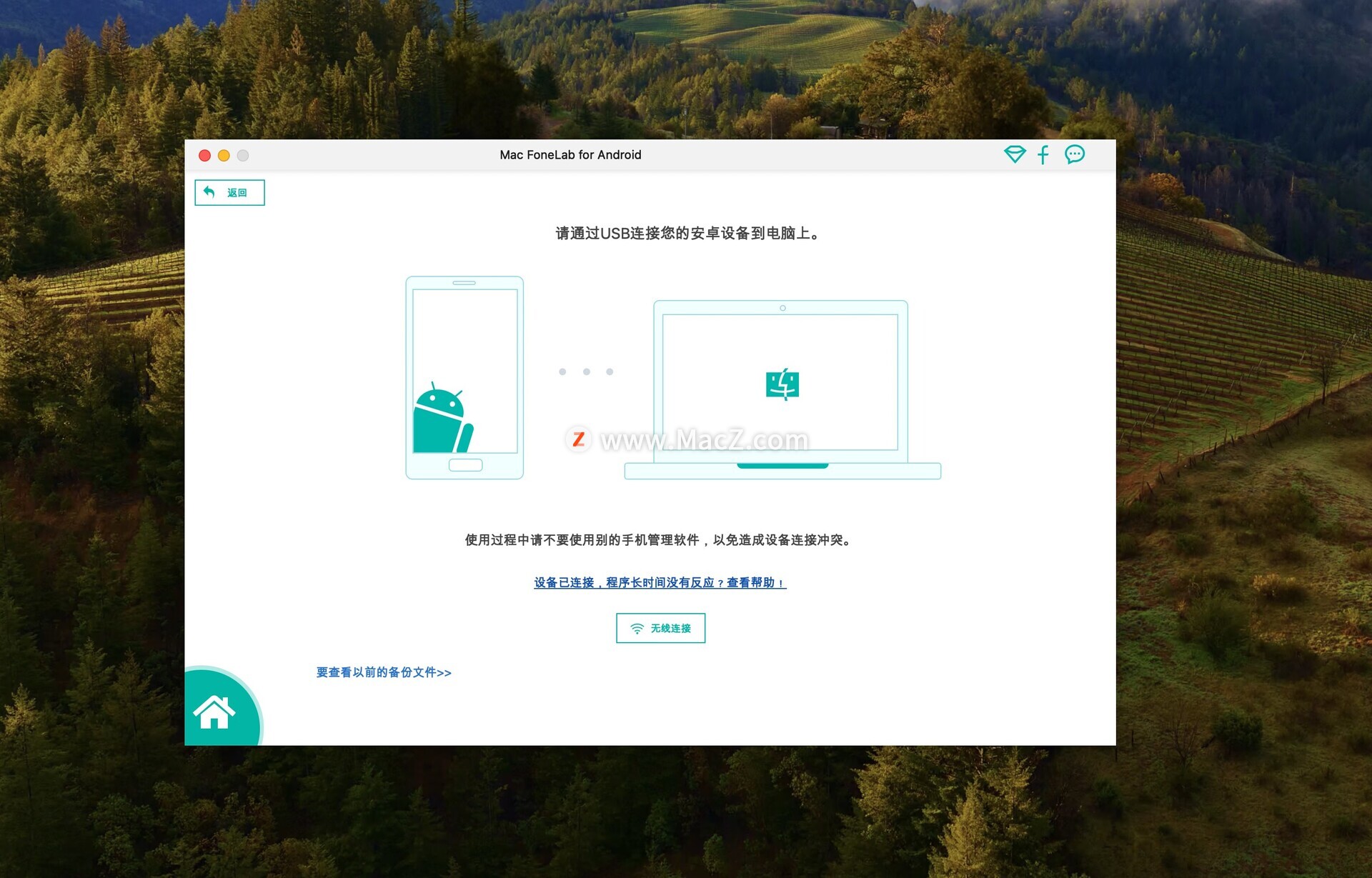This screenshot has height=878, width=1372.
Task: Click the Wi-Fi icon on 无线连接
Action: 637,629
